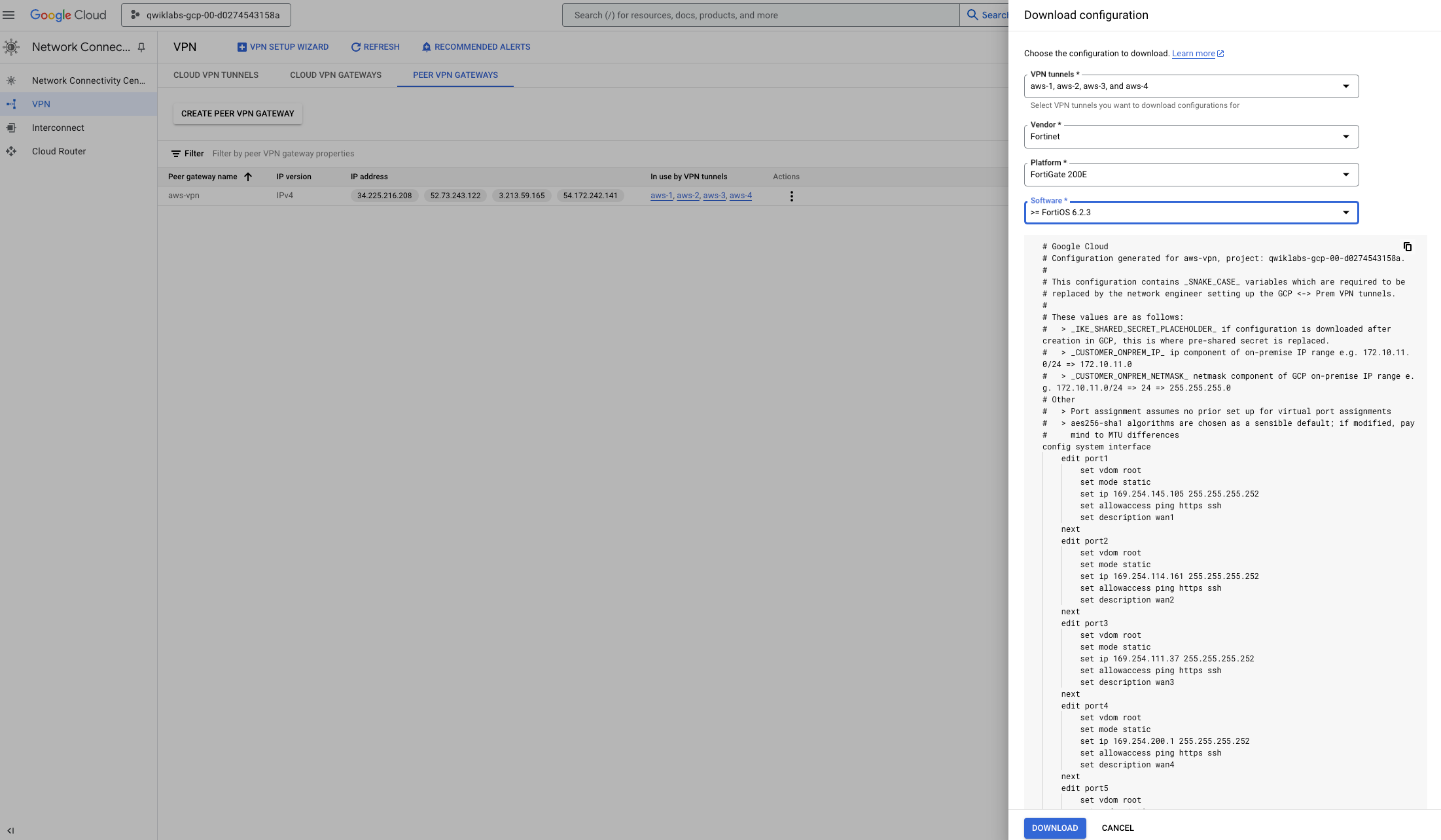Click the Download button
This screenshot has height=840, width=1441.
pyautogui.click(x=1054, y=828)
